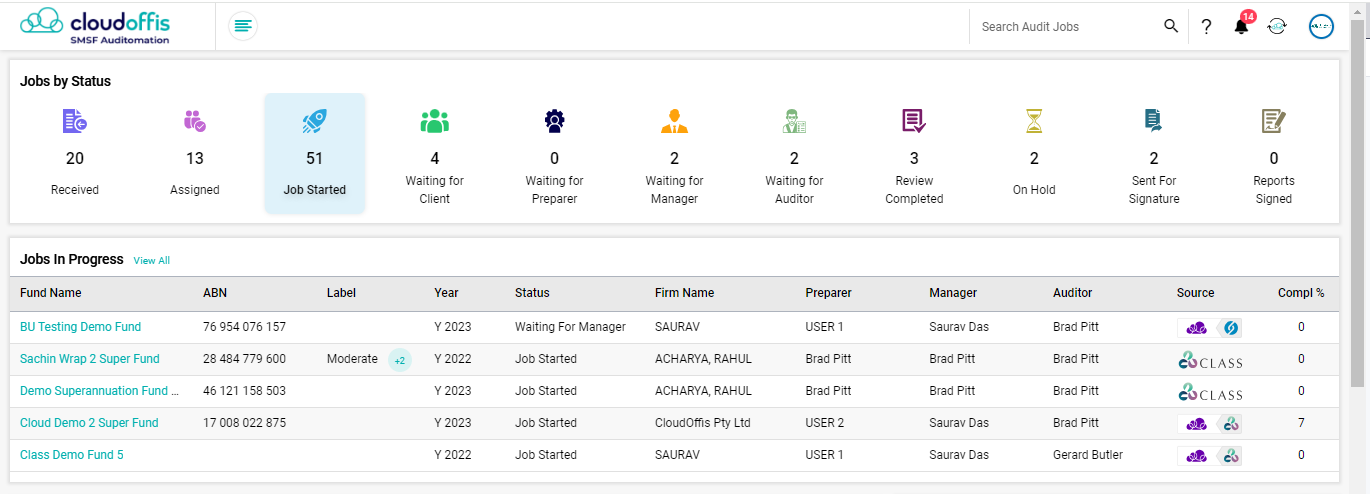Screen dimensions: 1370x494
Task: Open View All jobs in progress
Action: coord(152,261)
